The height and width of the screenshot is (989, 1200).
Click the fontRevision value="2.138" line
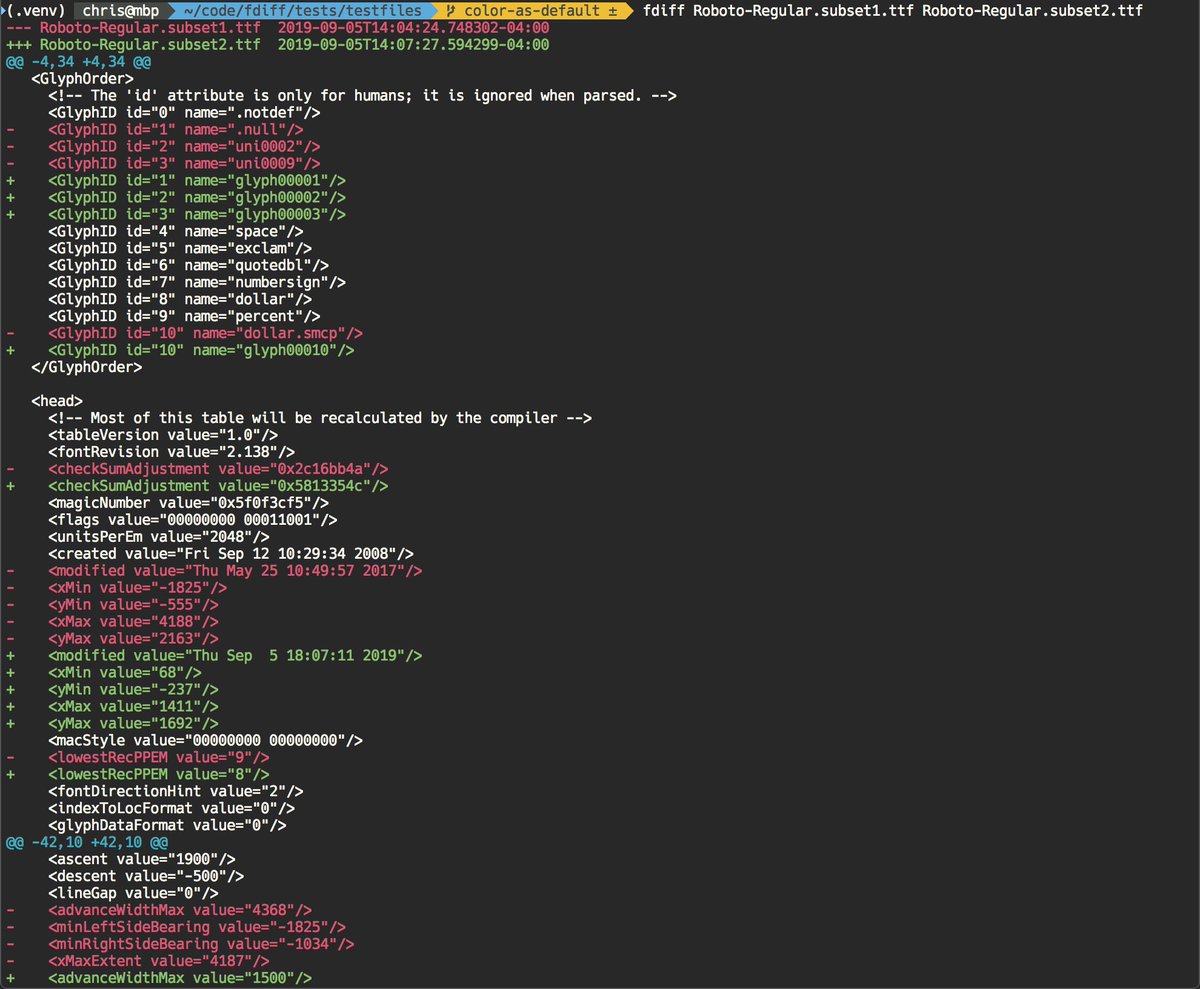pos(171,453)
